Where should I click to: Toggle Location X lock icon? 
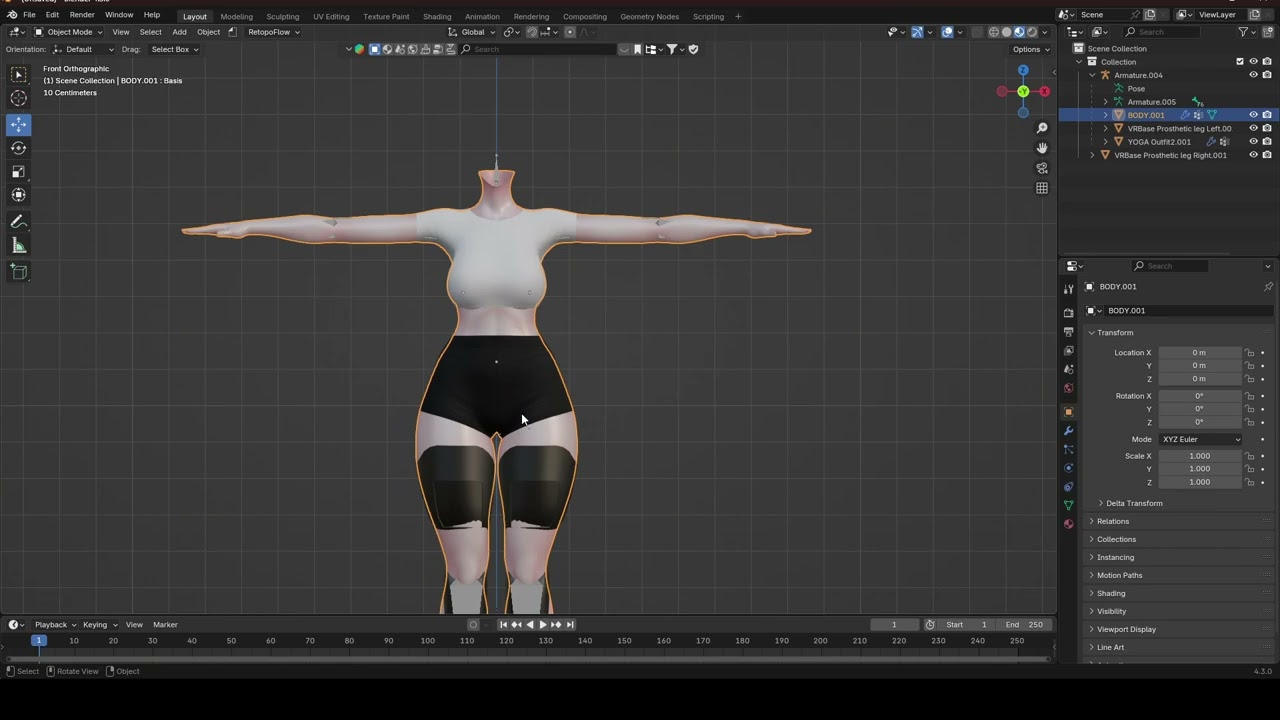1249,353
